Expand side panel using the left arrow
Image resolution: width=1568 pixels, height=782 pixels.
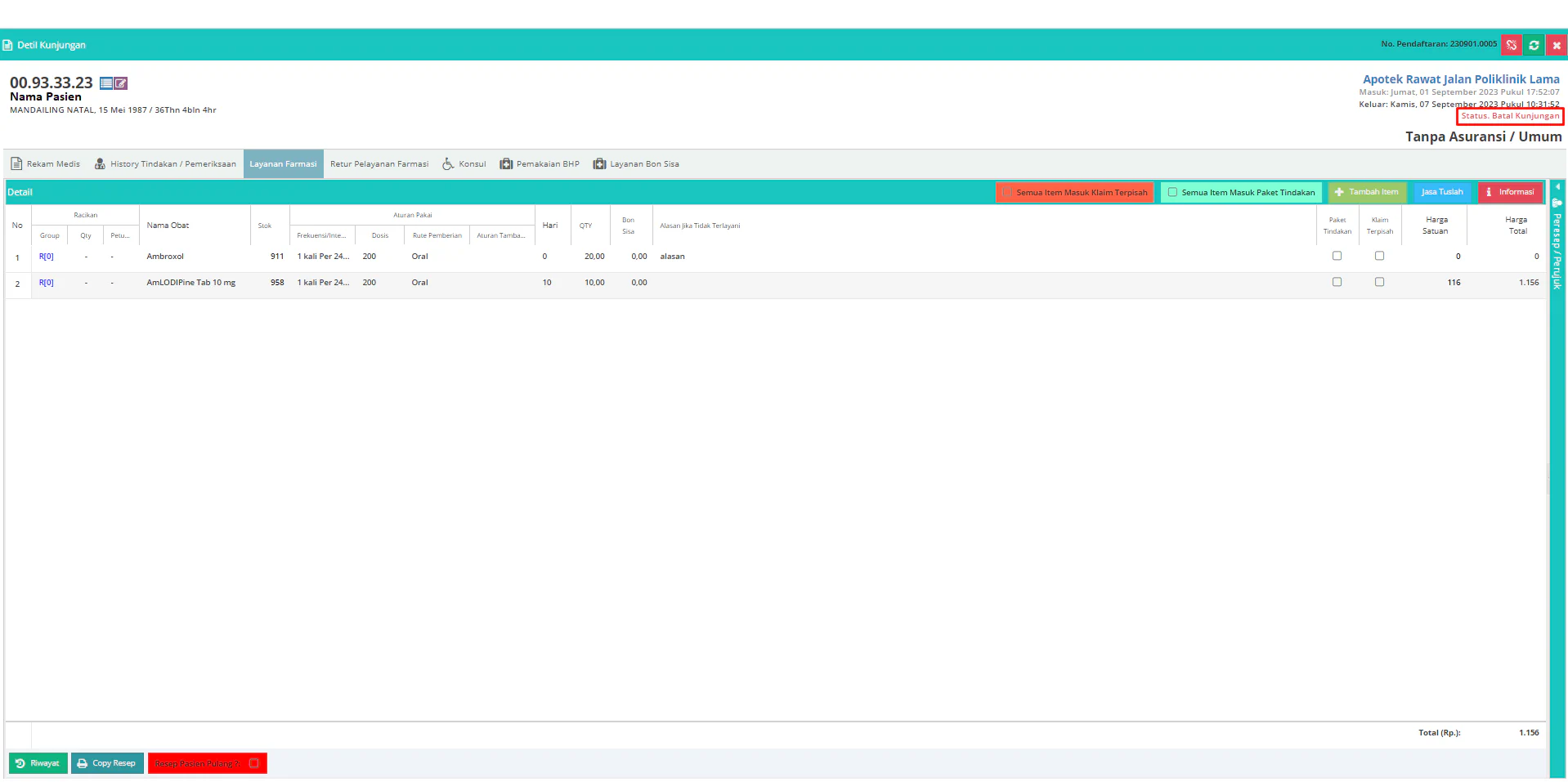point(1557,186)
